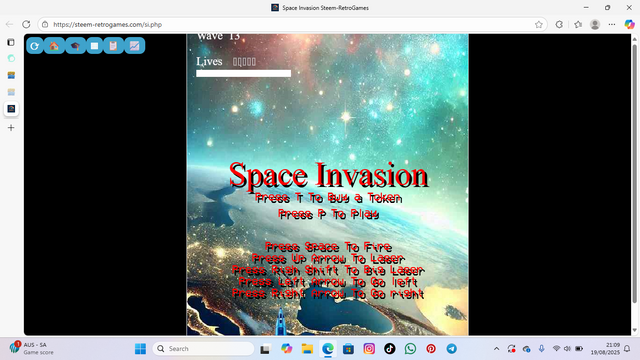This screenshot has width=640, height=360.
Task: Click the page vertical scrollbar
Action: pos(634,173)
